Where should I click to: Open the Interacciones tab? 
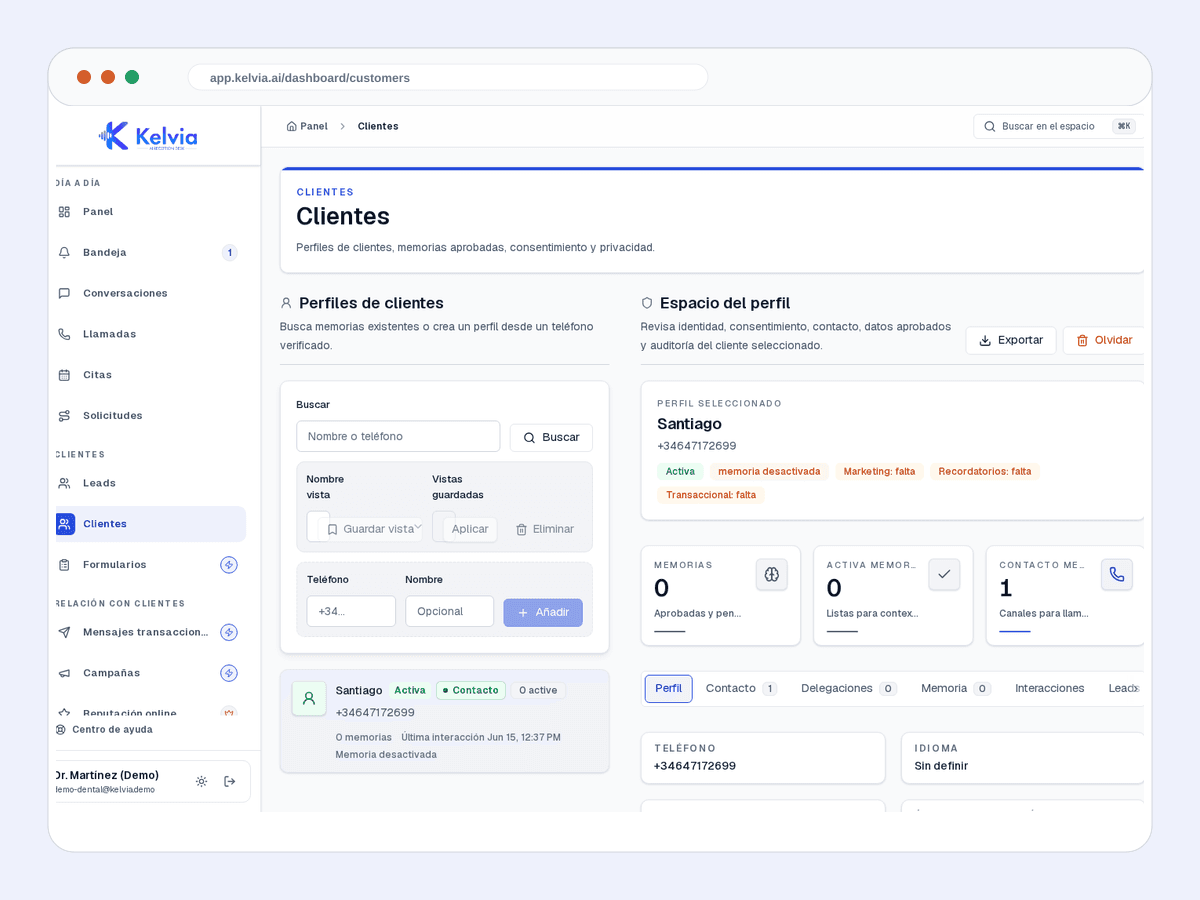pyautogui.click(x=1050, y=689)
